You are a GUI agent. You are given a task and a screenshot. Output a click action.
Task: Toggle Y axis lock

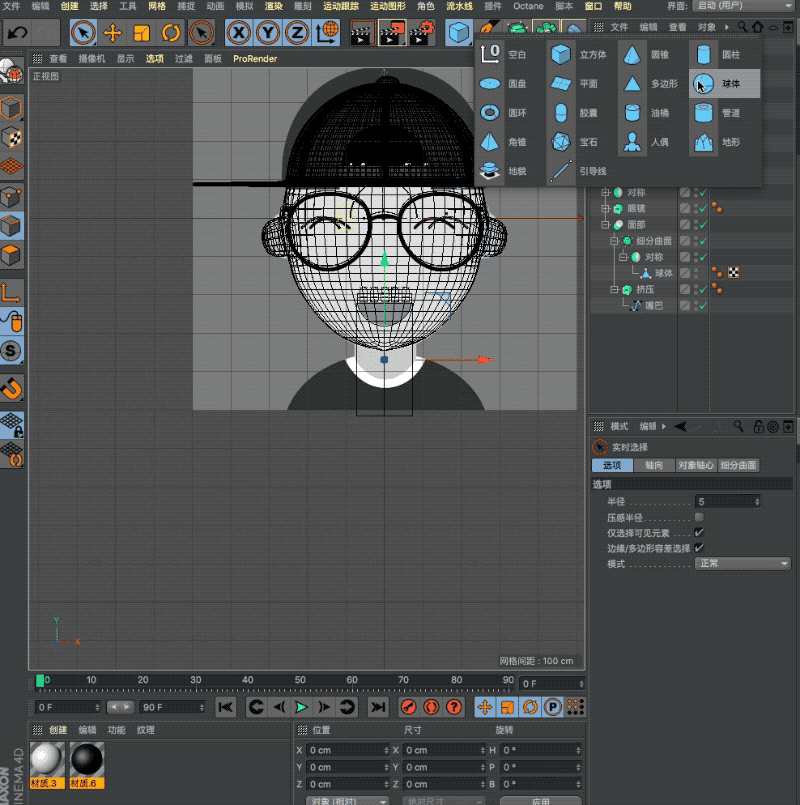click(x=268, y=33)
